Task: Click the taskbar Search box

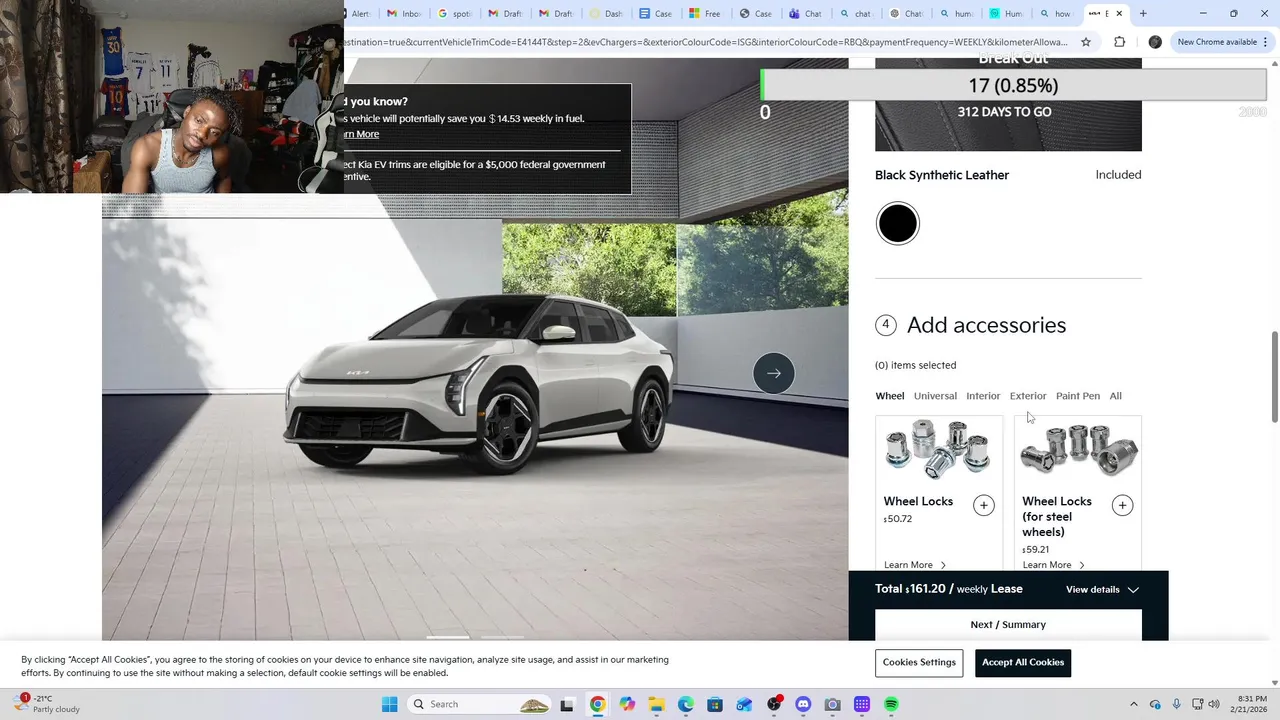Action: (480, 704)
